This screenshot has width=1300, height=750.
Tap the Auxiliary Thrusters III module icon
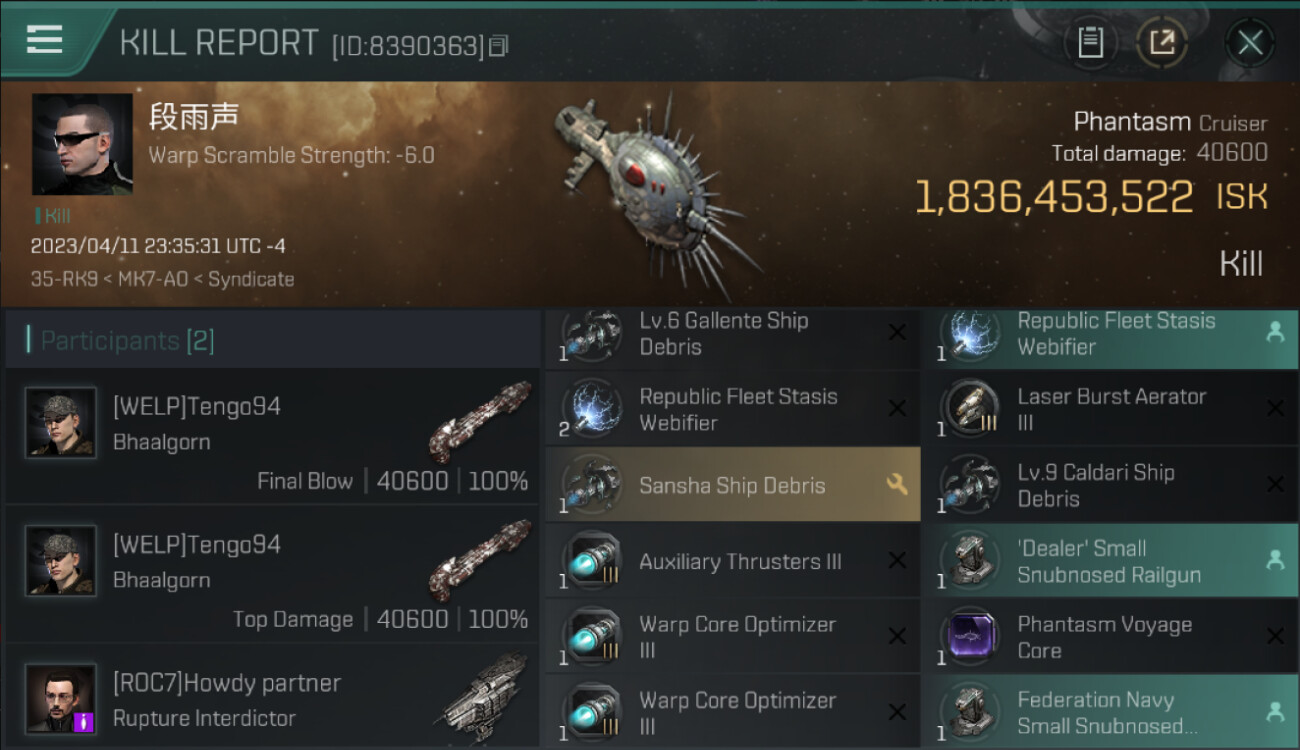(591, 561)
